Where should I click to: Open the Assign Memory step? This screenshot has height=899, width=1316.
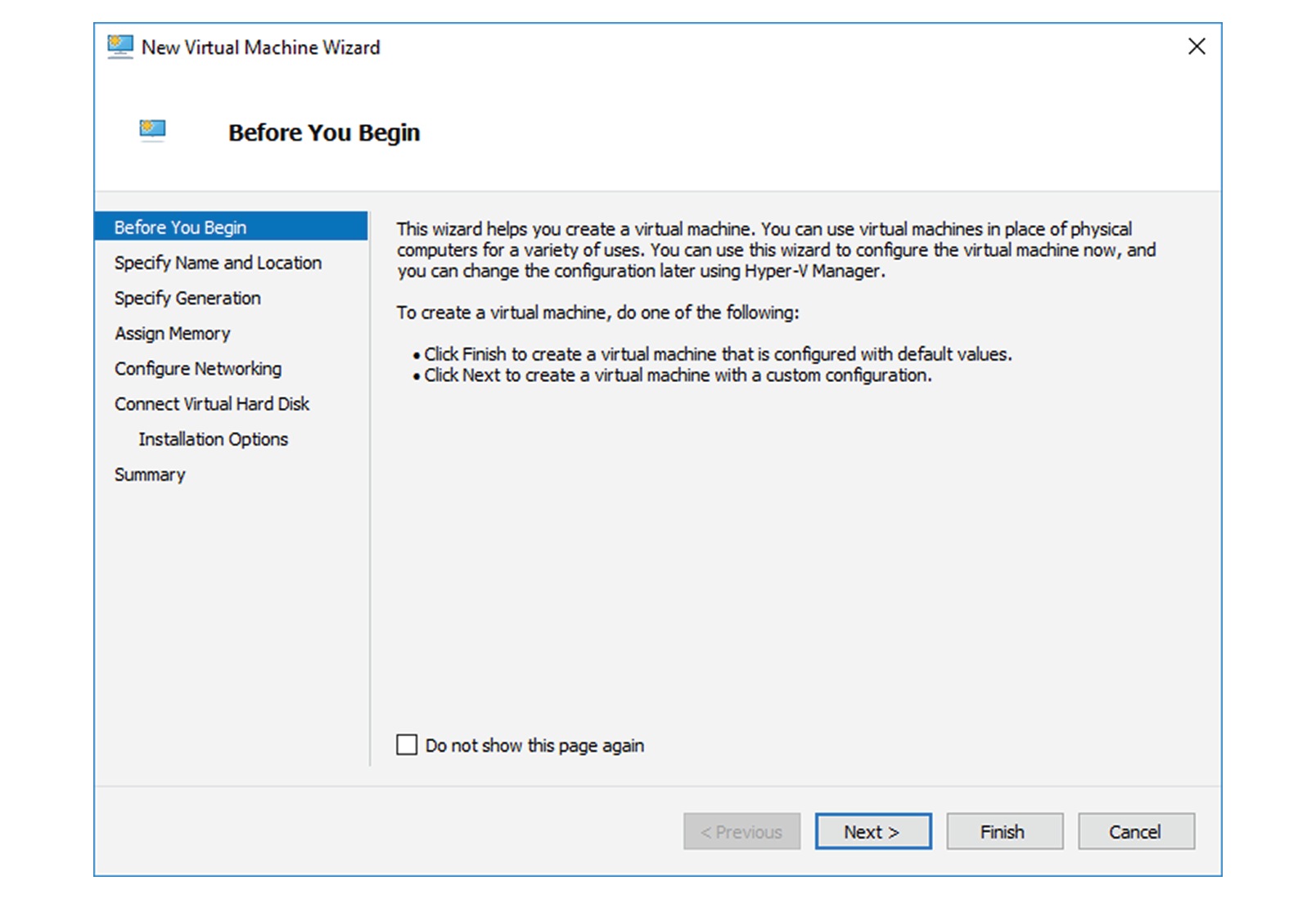pyautogui.click(x=172, y=333)
